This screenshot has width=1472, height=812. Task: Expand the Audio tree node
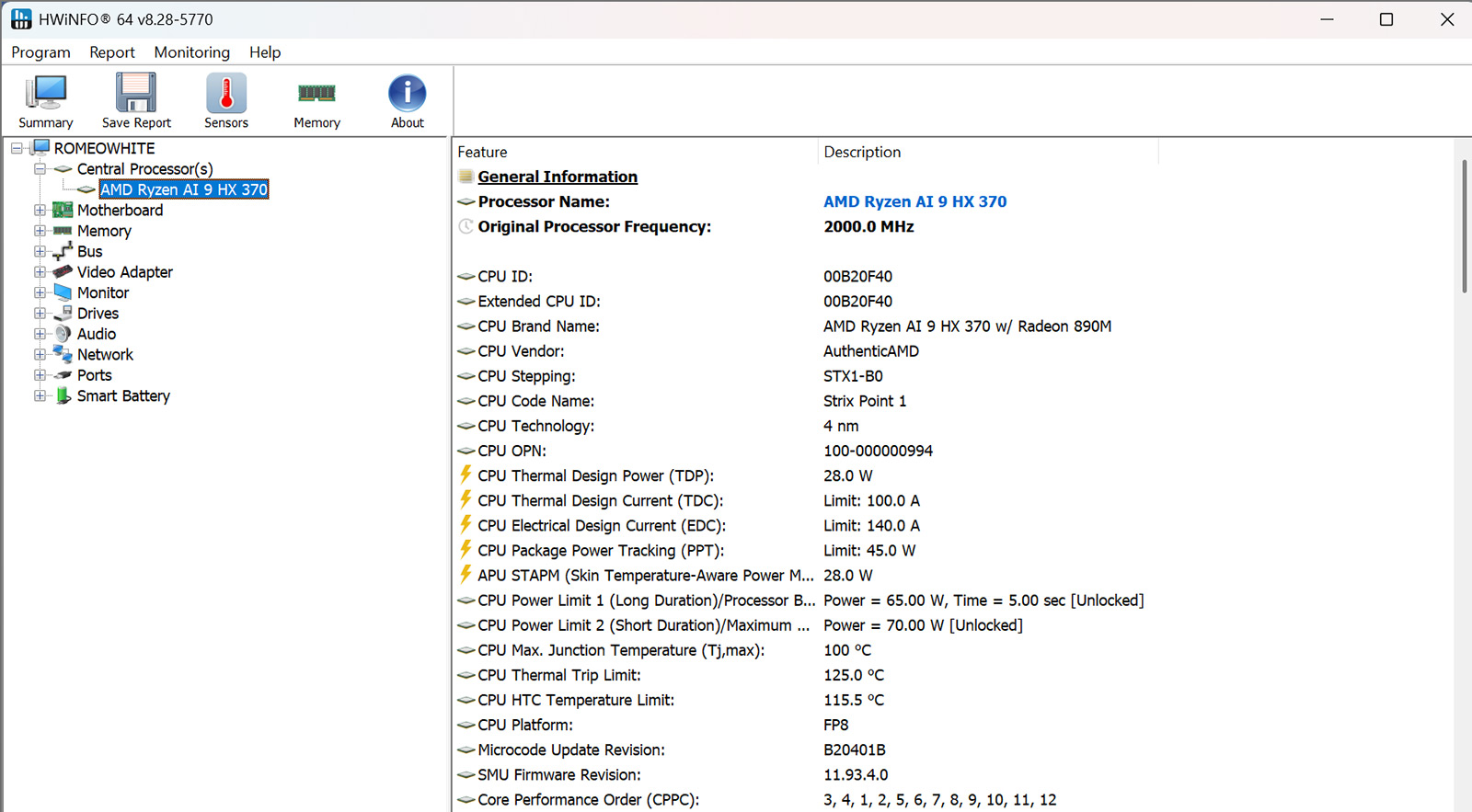click(40, 334)
